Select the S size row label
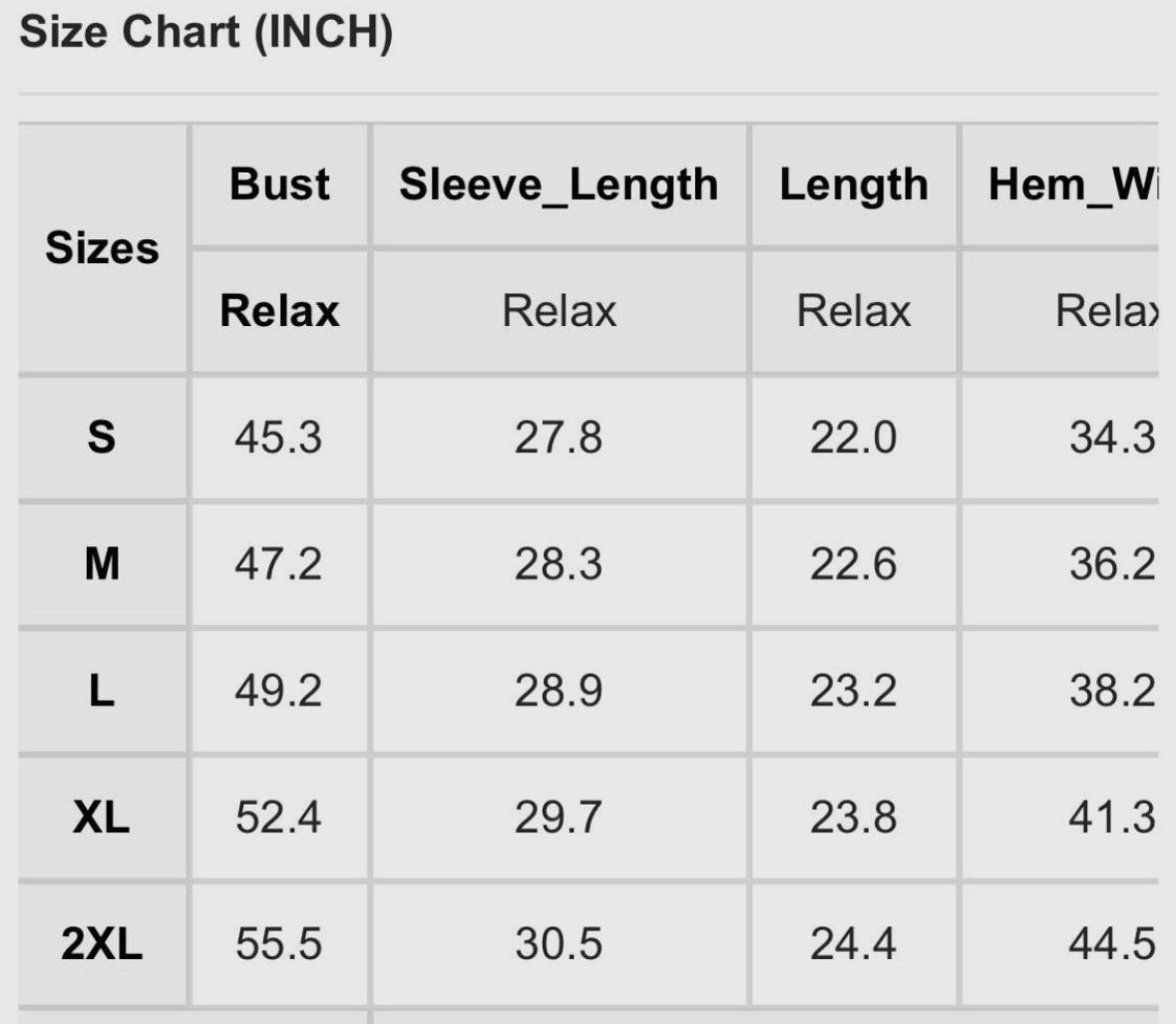Viewport: 1176px width, 1024px height. [102, 437]
